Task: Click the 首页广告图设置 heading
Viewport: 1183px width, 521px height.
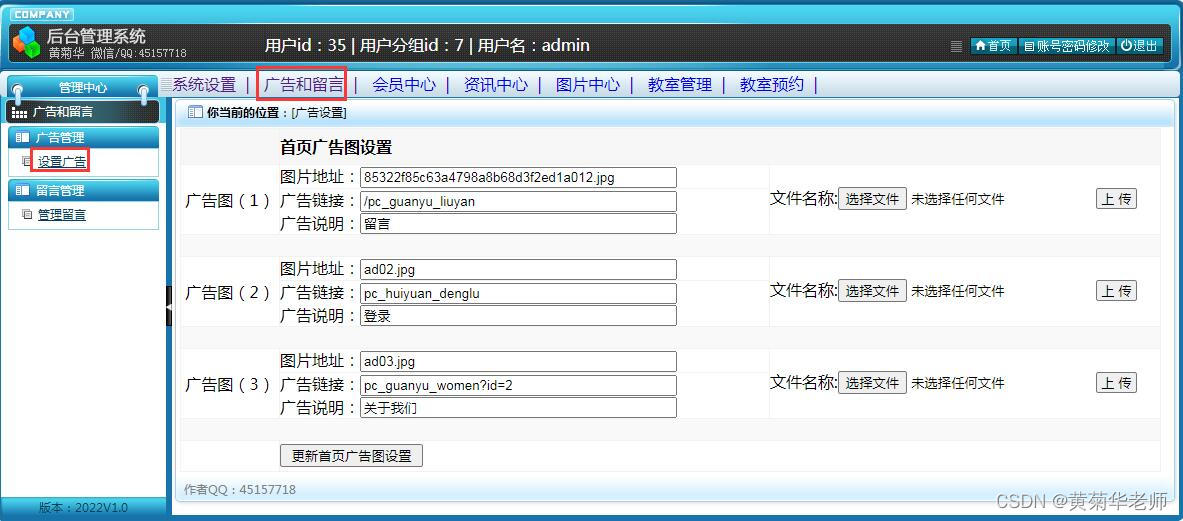Action: (336, 147)
